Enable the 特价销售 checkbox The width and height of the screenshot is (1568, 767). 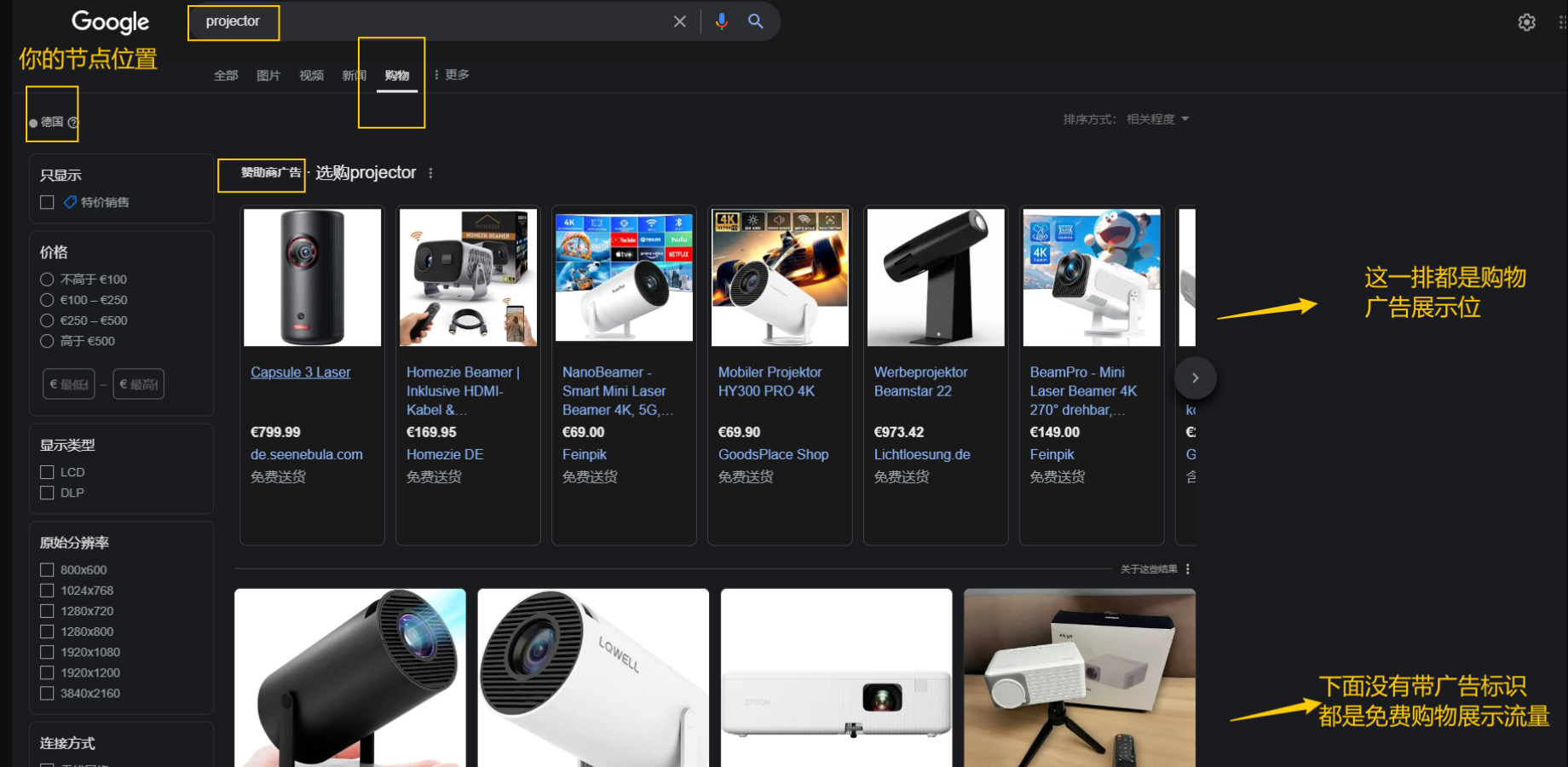[48, 202]
